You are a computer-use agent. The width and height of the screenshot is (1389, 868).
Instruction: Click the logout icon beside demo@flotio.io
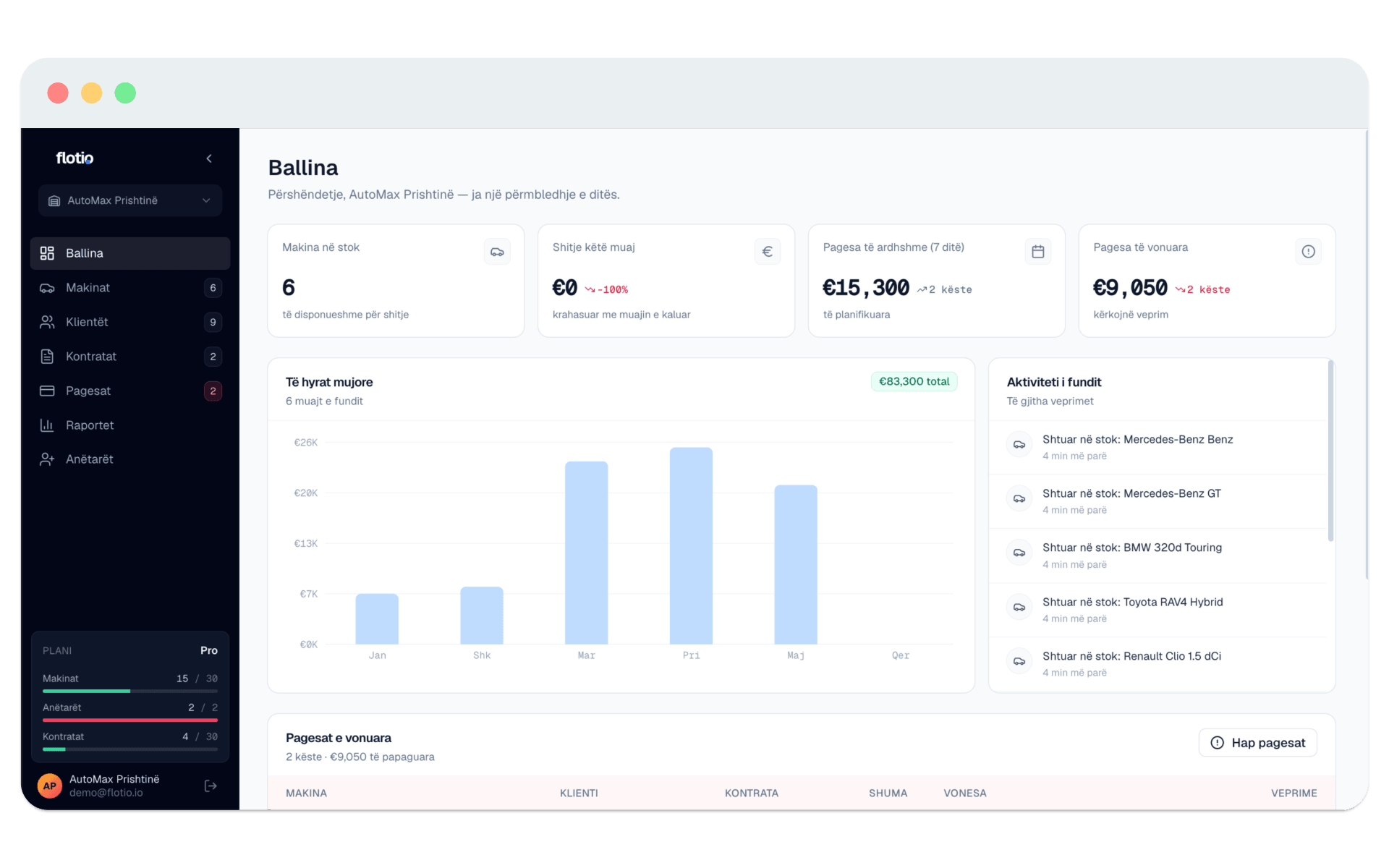point(211,786)
